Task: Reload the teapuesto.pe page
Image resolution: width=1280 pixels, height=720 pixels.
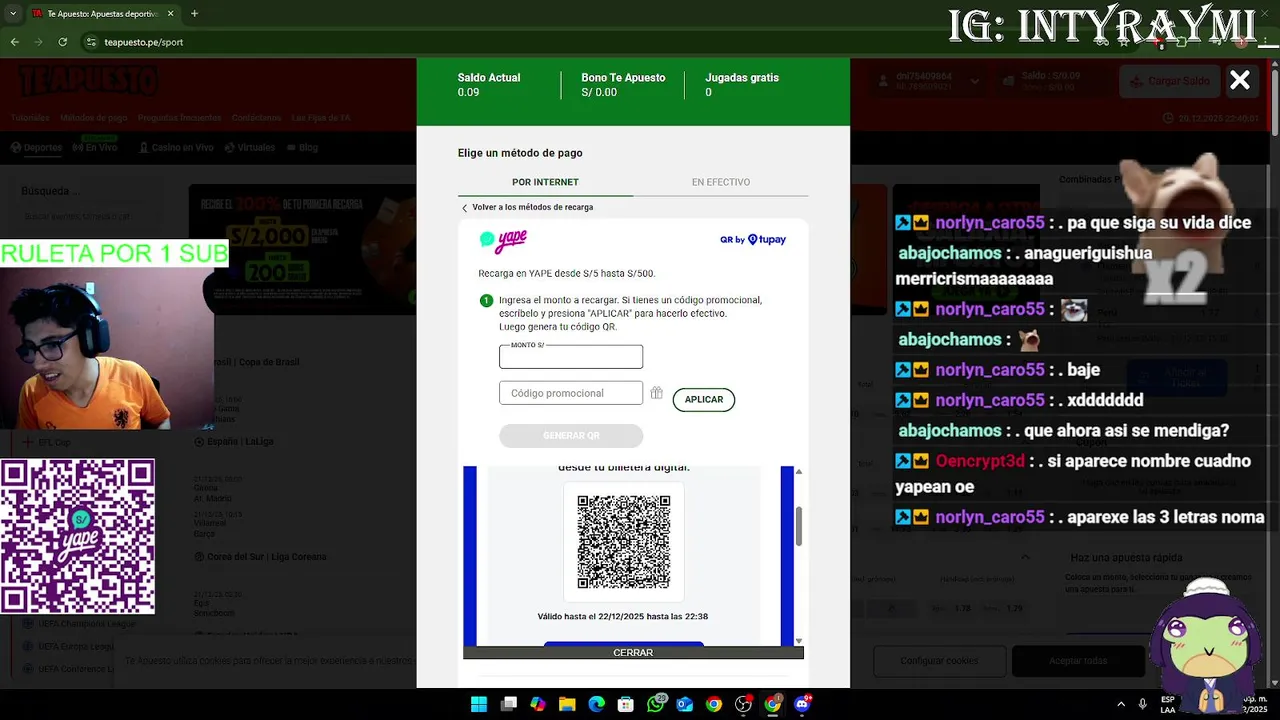Action: click(x=63, y=42)
